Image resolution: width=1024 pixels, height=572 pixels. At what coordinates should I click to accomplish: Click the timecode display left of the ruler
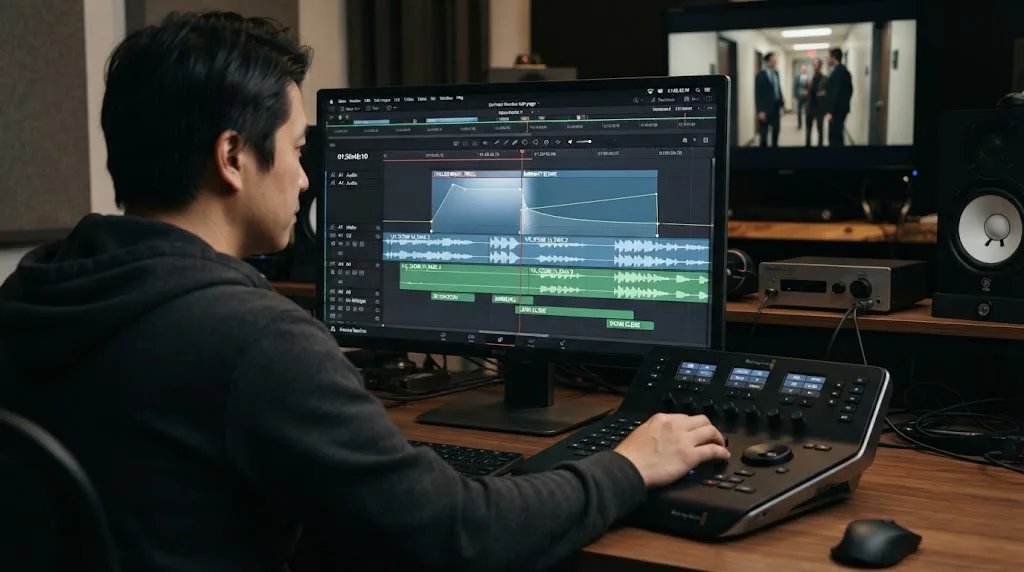point(353,157)
